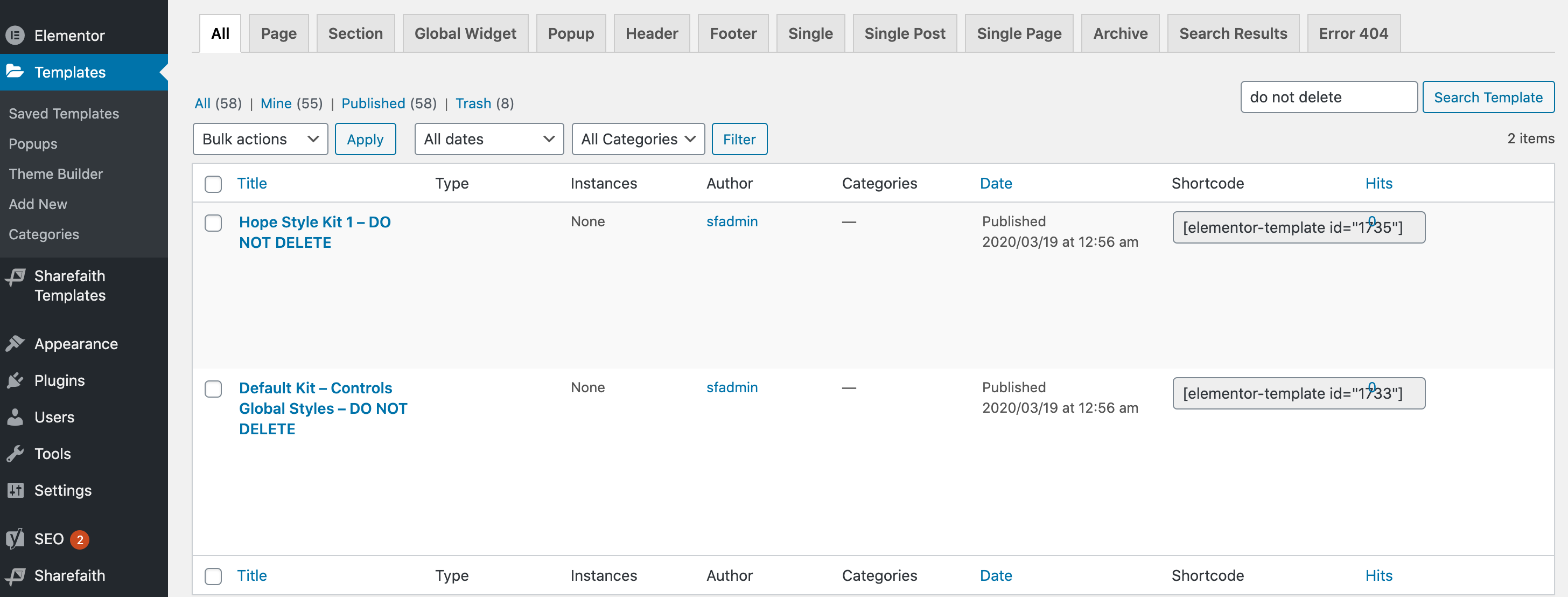Click the Appearance paintbrush icon
The height and width of the screenshot is (597, 1568).
15,344
